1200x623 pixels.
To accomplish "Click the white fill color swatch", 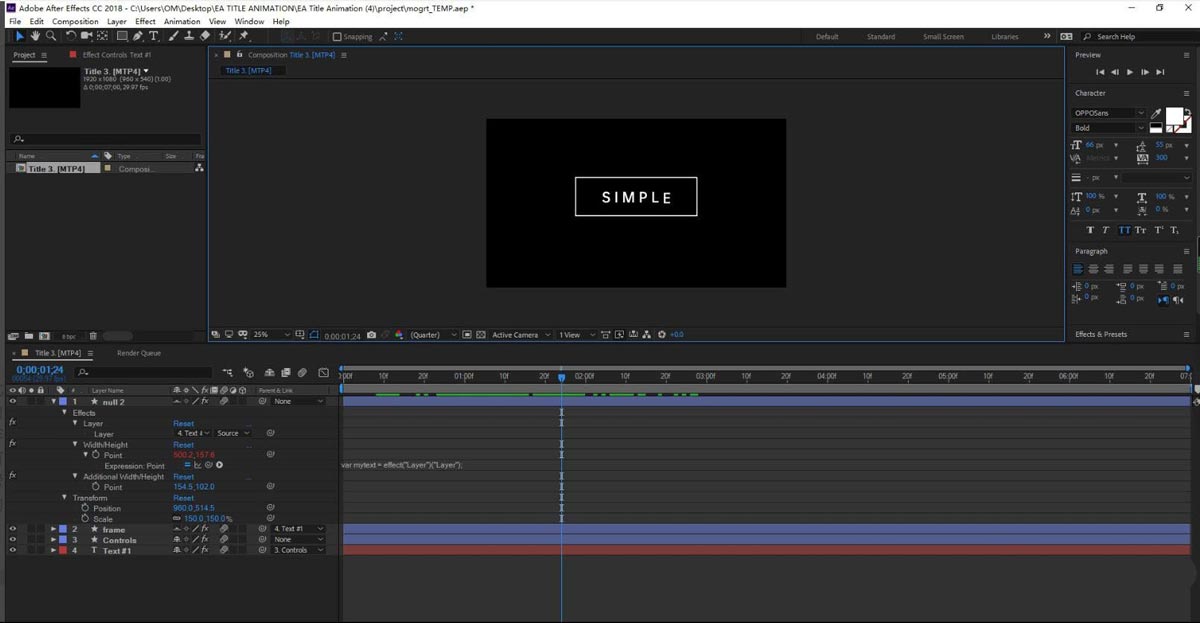I will pyautogui.click(x=1173, y=116).
